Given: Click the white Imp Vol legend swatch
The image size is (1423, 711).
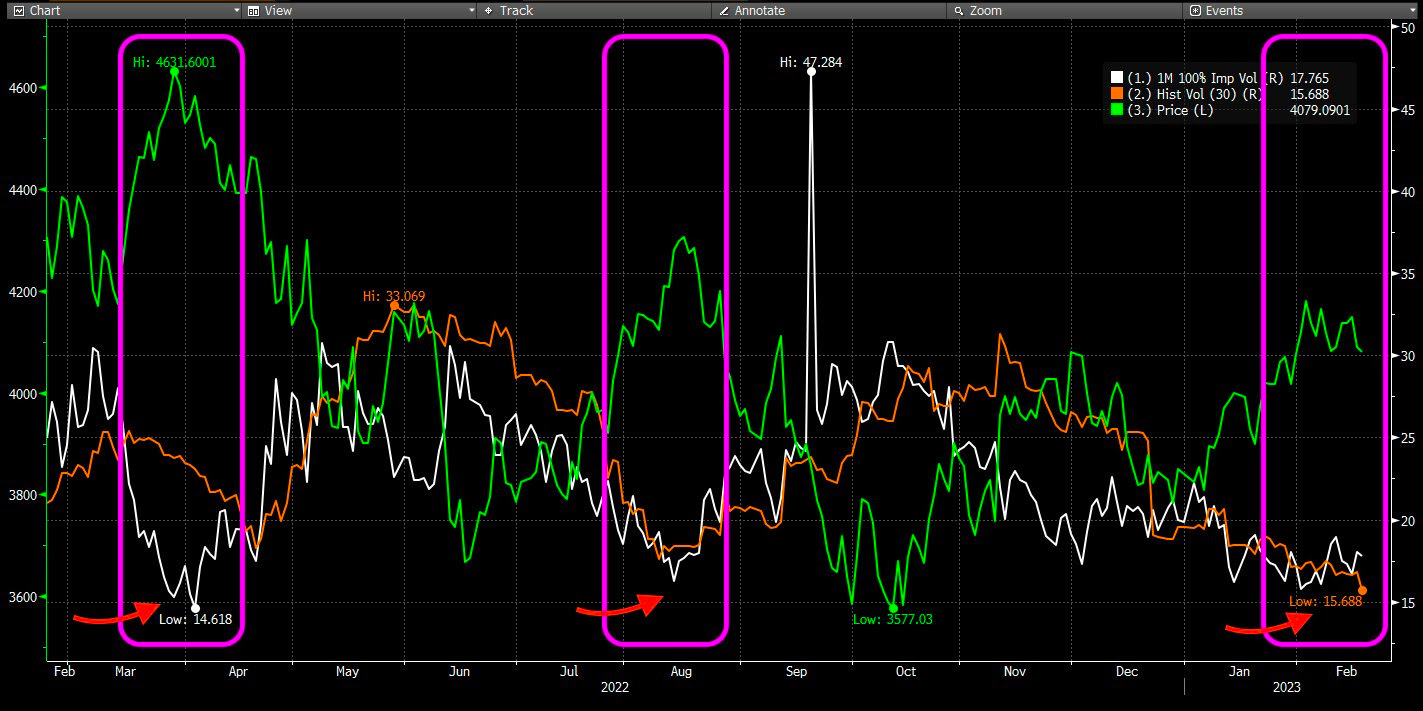Looking at the screenshot, I should click(1117, 77).
